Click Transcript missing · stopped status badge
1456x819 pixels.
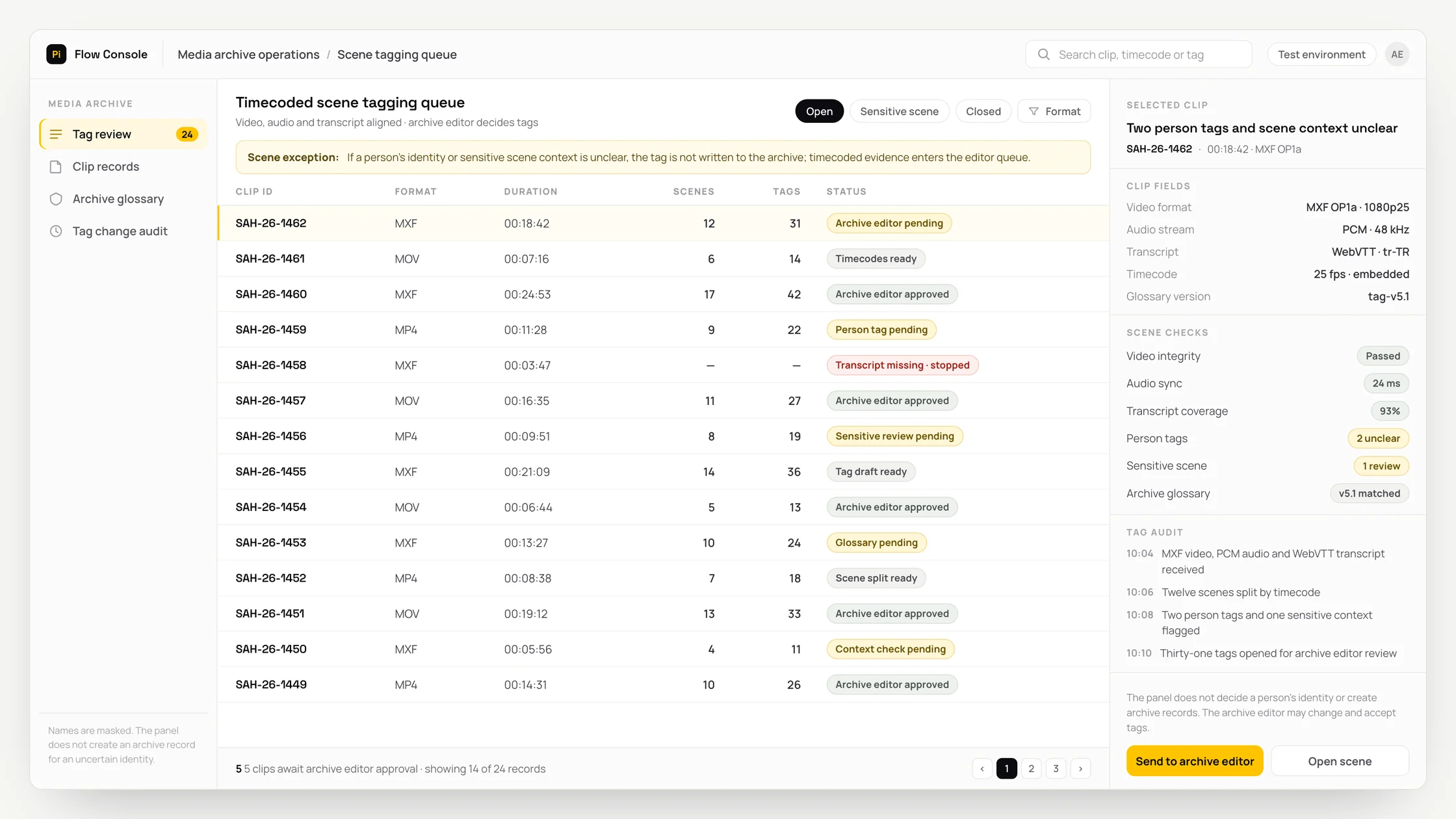point(902,365)
